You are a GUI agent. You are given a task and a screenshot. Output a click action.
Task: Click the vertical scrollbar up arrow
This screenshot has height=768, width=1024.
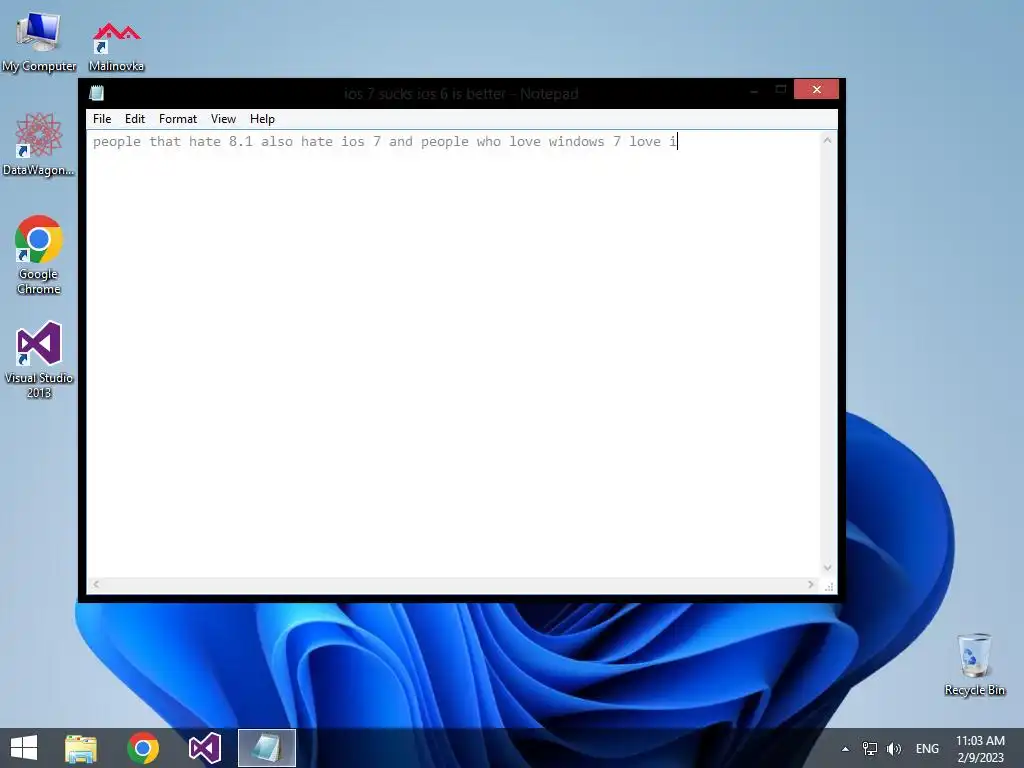(827, 140)
